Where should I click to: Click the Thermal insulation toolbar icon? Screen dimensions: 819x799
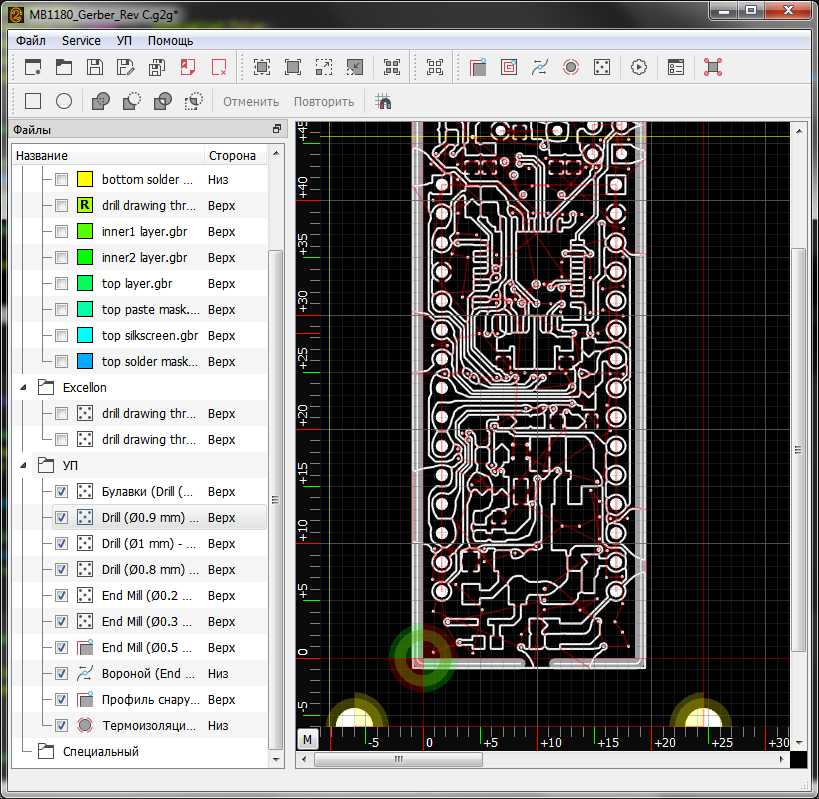tap(571, 67)
